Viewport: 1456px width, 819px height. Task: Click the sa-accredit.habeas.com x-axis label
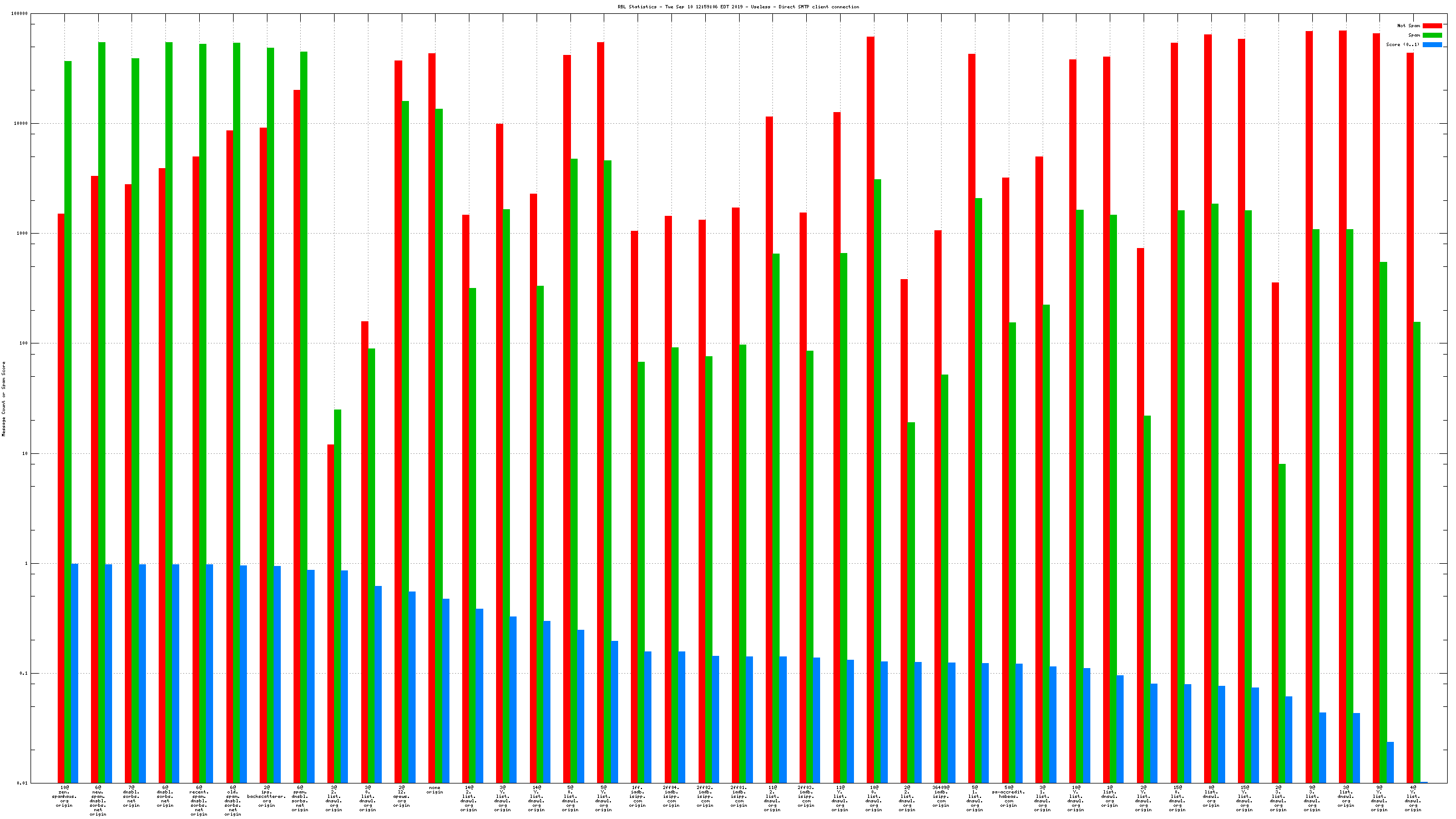click(x=1008, y=796)
